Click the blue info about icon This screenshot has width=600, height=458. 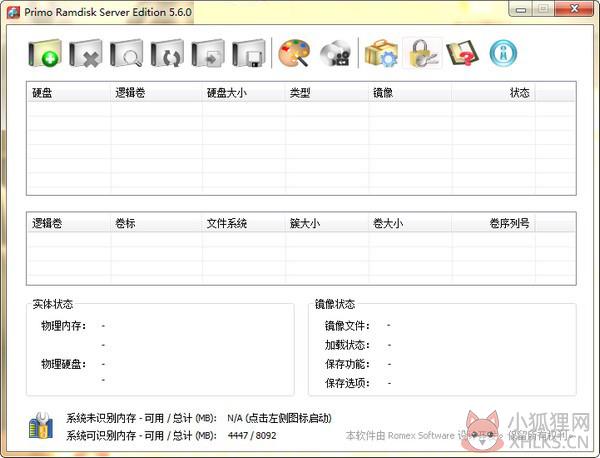point(503,53)
